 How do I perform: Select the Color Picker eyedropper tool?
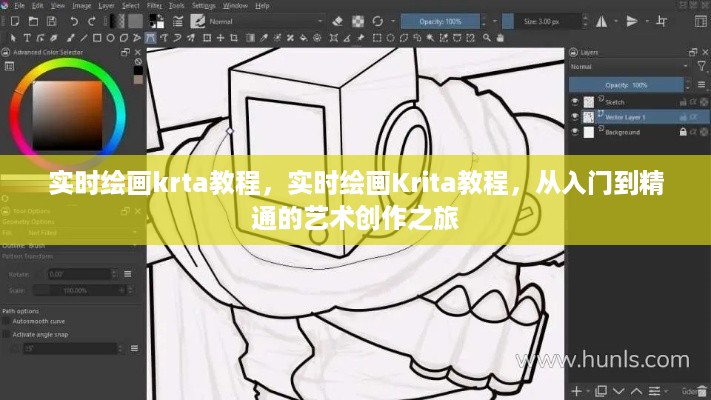(263, 38)
